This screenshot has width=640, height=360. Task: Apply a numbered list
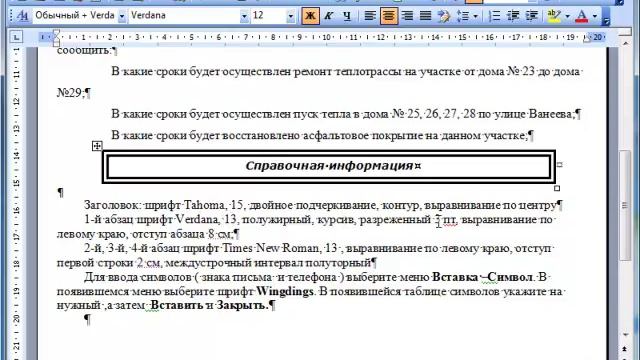[494, 16]
